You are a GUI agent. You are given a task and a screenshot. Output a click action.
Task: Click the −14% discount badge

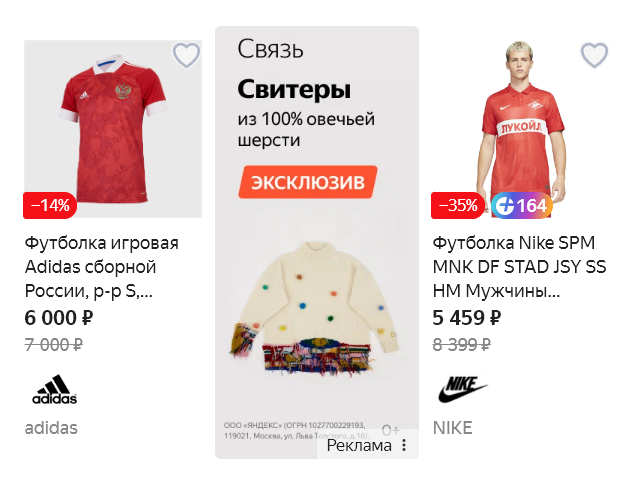click(50, 205)
